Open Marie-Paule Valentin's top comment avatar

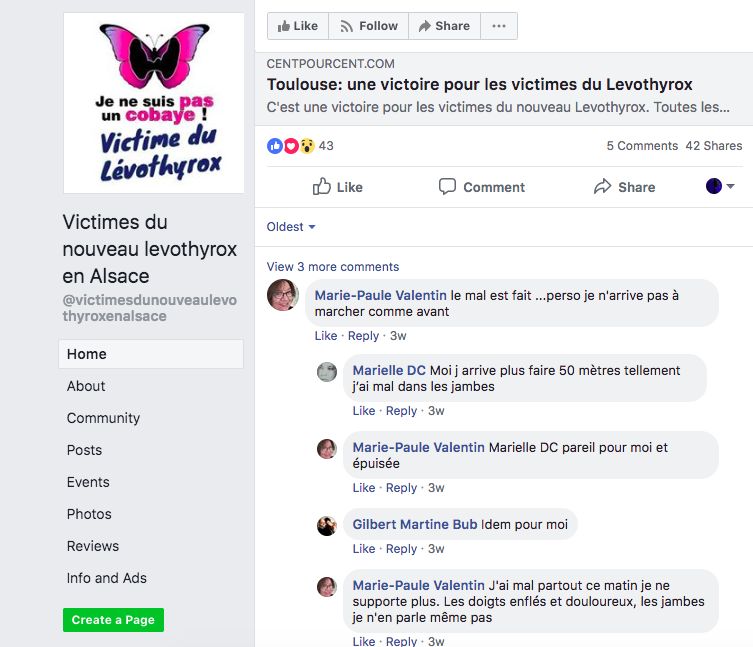point(283,296)
